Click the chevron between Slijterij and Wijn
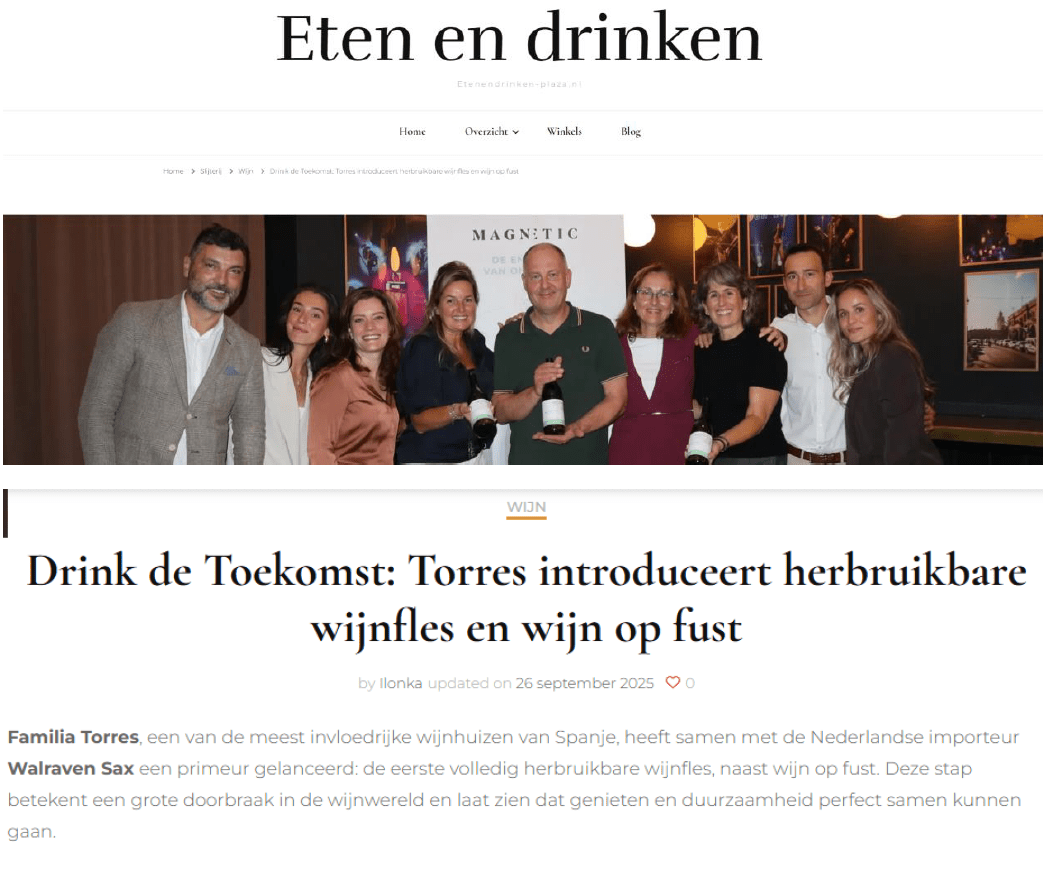The image size is (1046, 869). click(x=231, y=171)
